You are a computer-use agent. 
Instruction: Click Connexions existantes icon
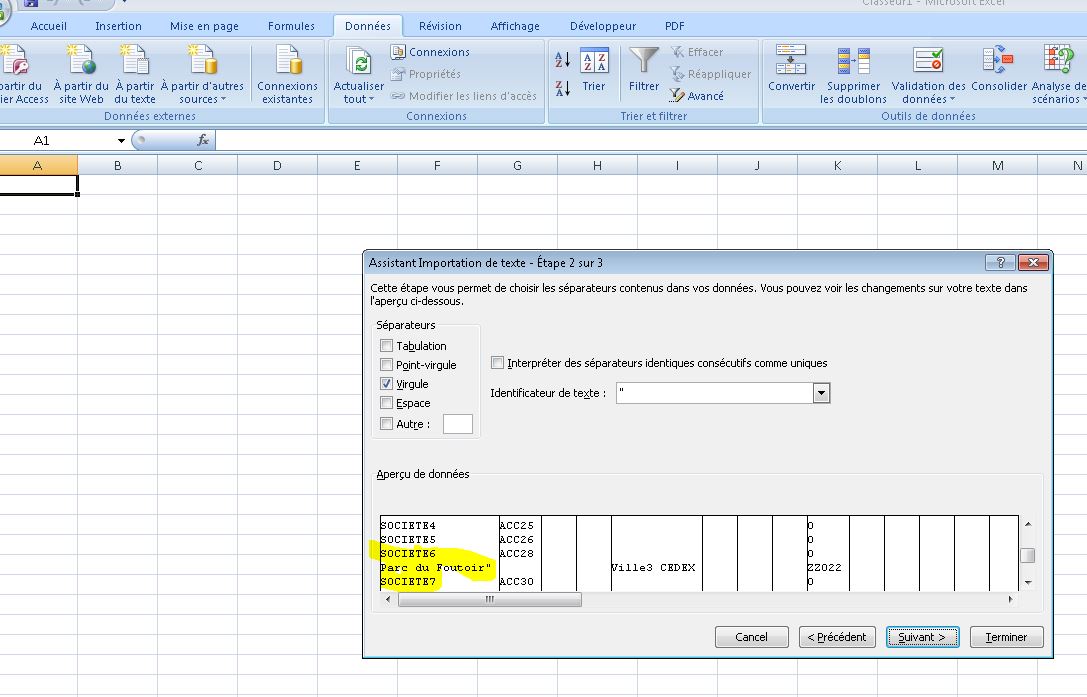(287, 63)
